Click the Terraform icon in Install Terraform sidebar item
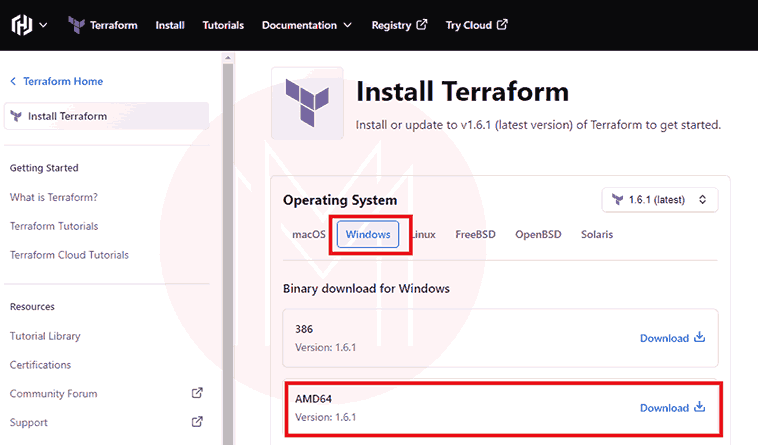 [16, 116]
